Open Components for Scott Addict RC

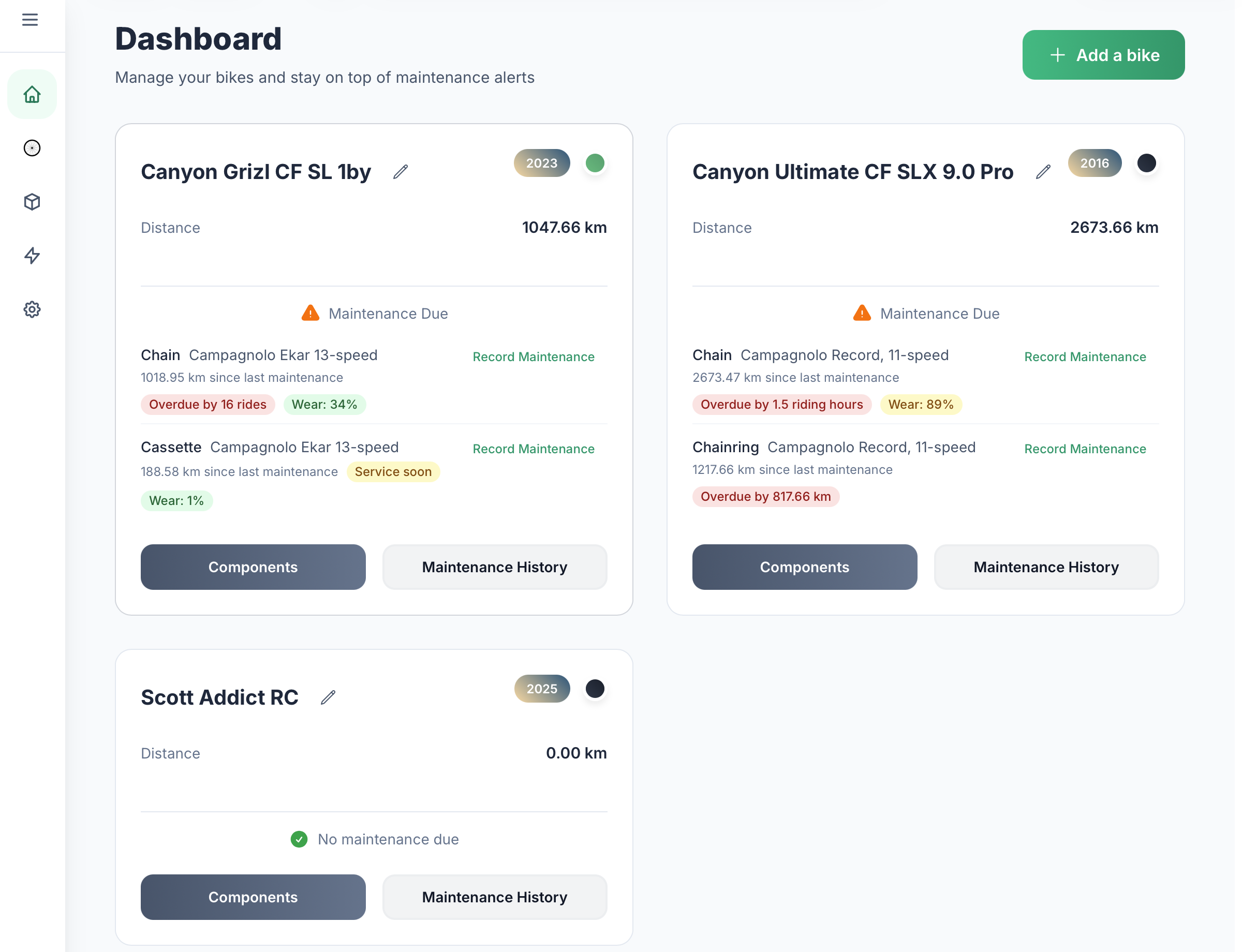point(253,897)
